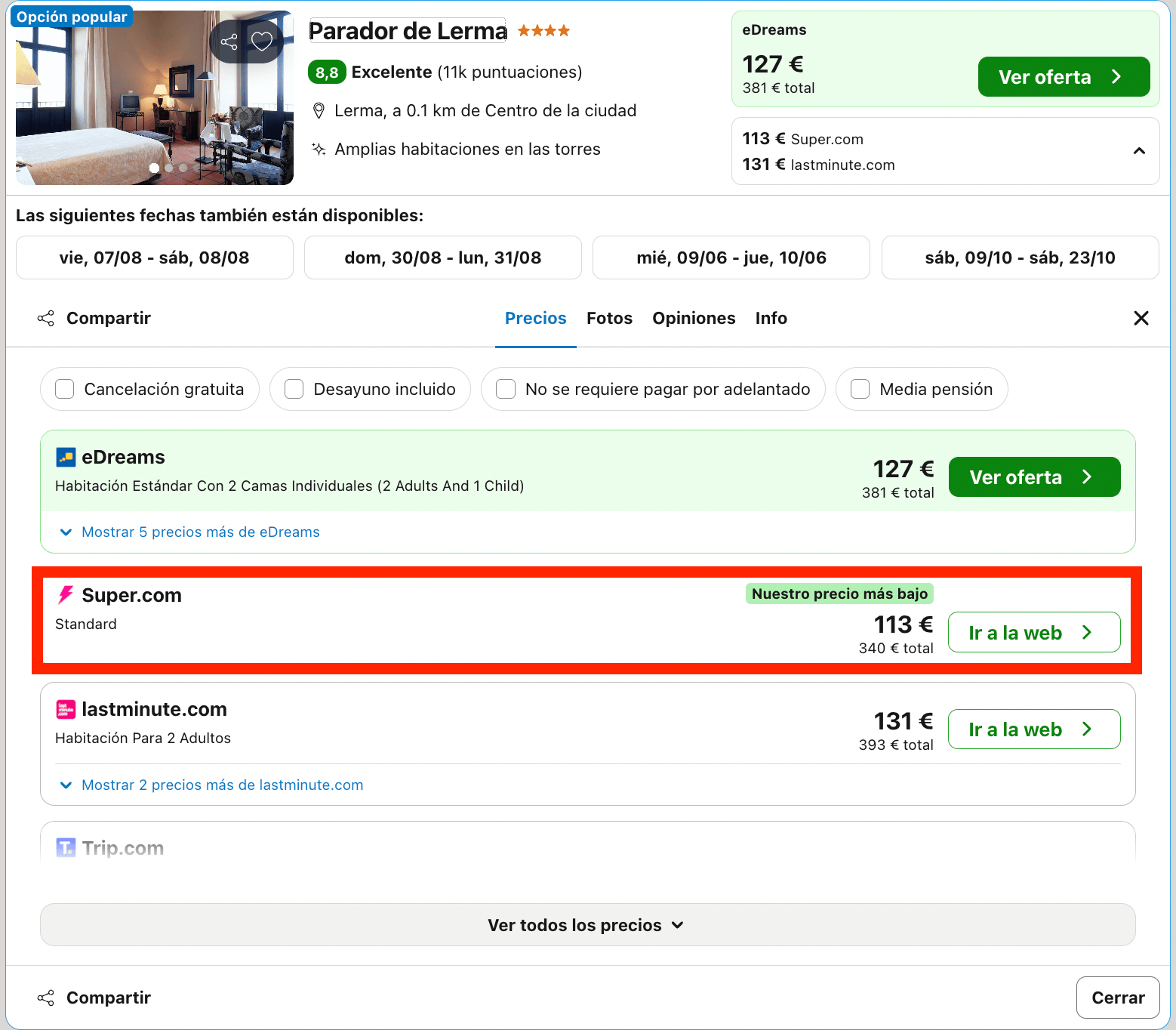1176x1030 pixels.
Task: Click the 340 € total text
Action: point(896,648)
